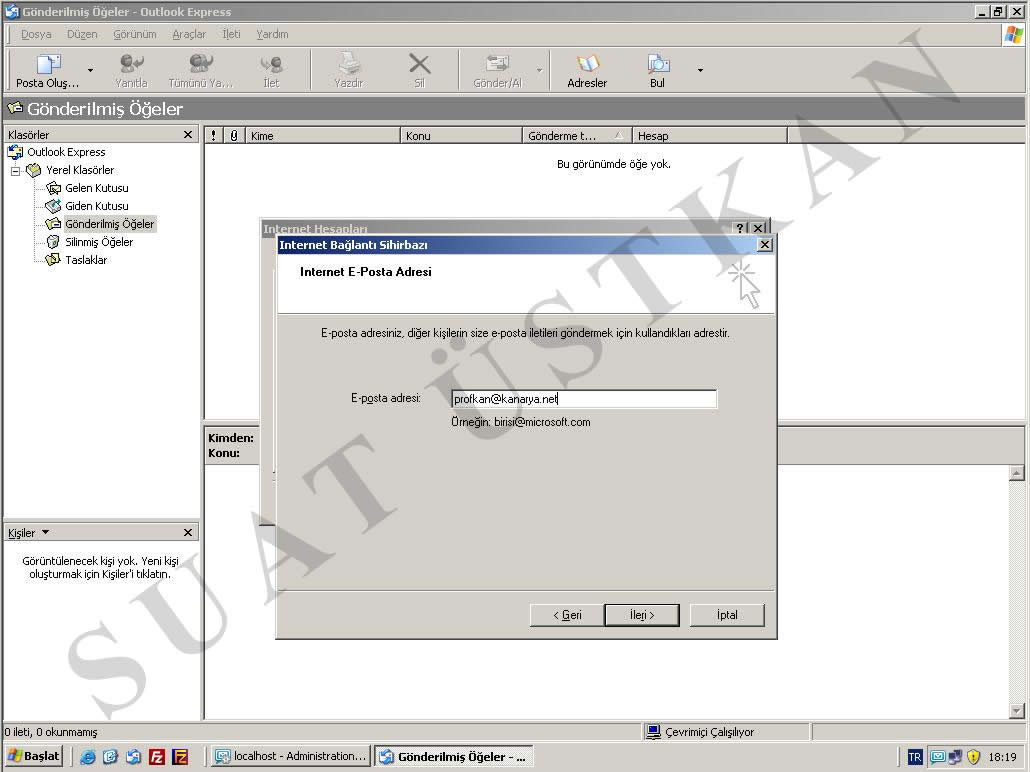Image resolution: width=1030 pixels, height=772 pixels.
Task: Collapse the Yerel Klasörler tree node
Action: point(15,171)
